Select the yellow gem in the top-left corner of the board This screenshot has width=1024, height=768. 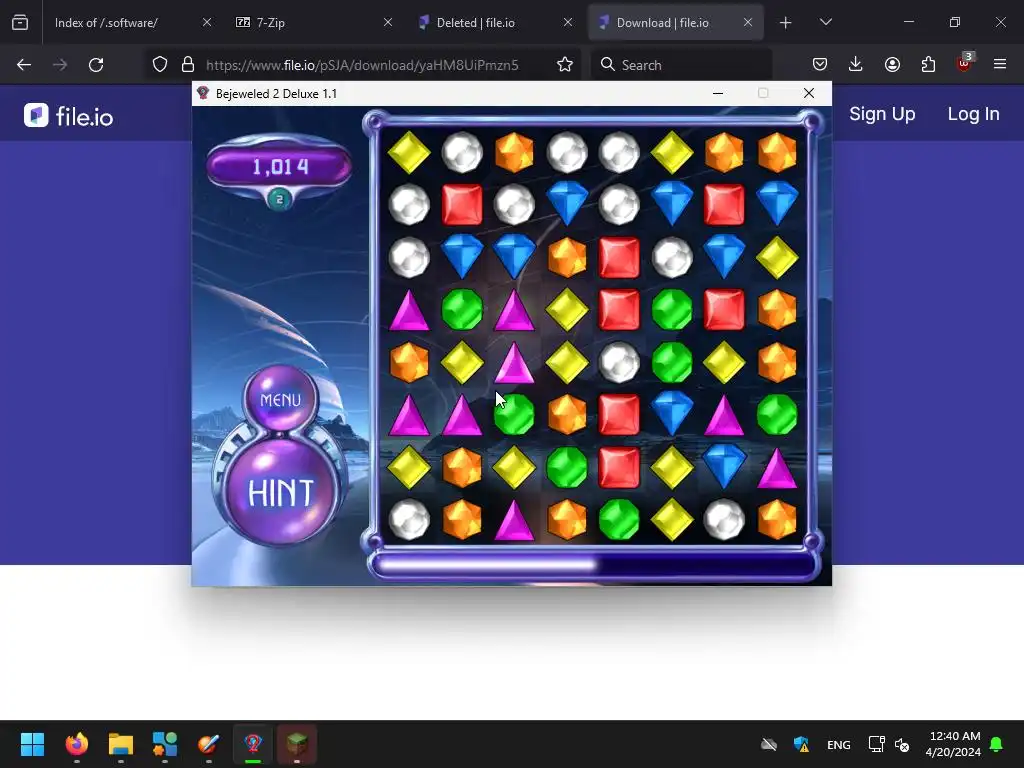tap(409, 152)
